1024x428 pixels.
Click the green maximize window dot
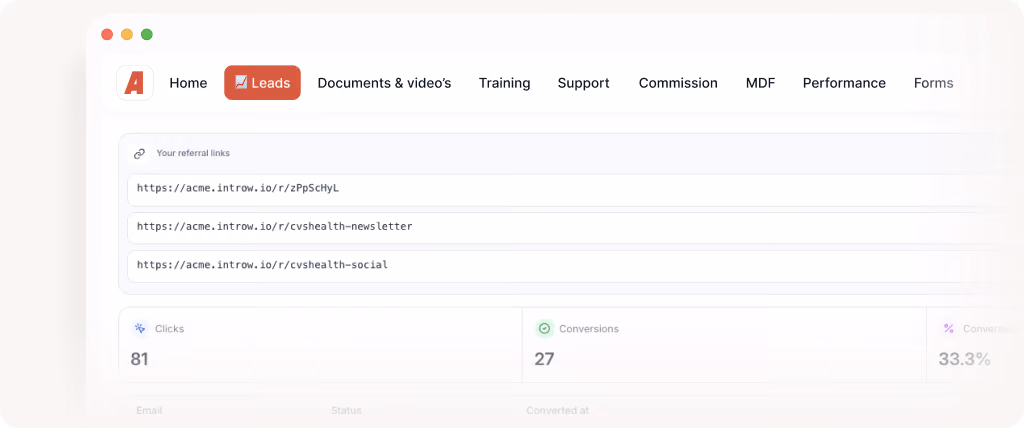point(147,35)
